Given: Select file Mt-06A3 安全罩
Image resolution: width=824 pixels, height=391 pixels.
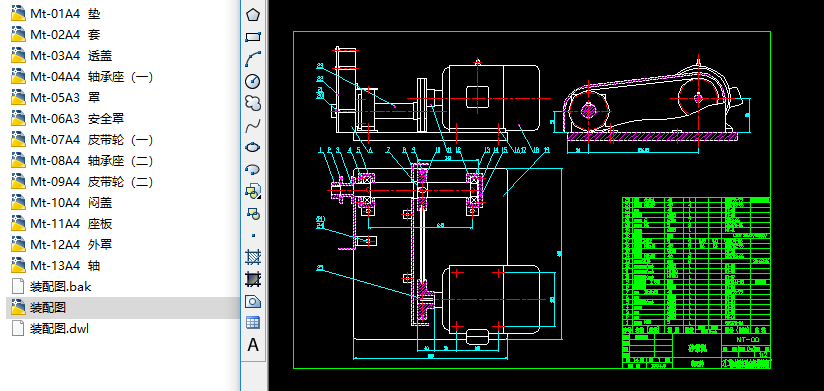Looking at the screenshot, I should (x=67, y=119).
